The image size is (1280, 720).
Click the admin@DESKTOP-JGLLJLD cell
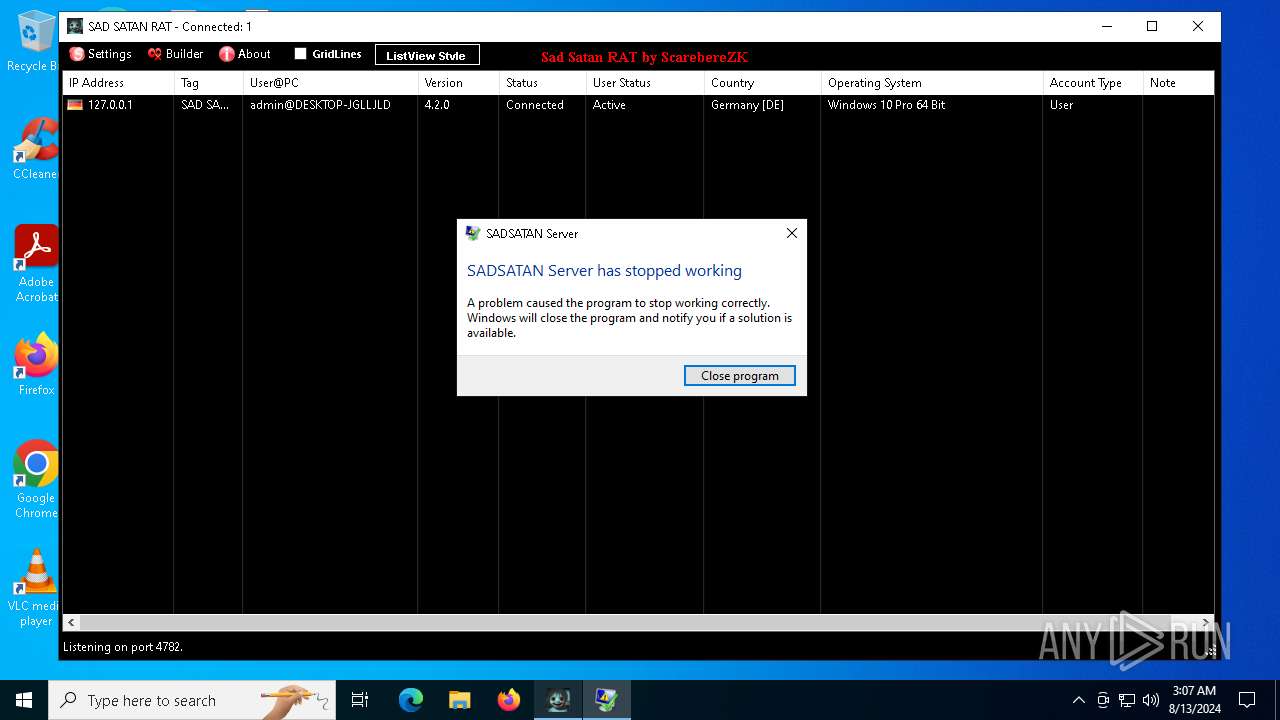[x=320, y=105]
